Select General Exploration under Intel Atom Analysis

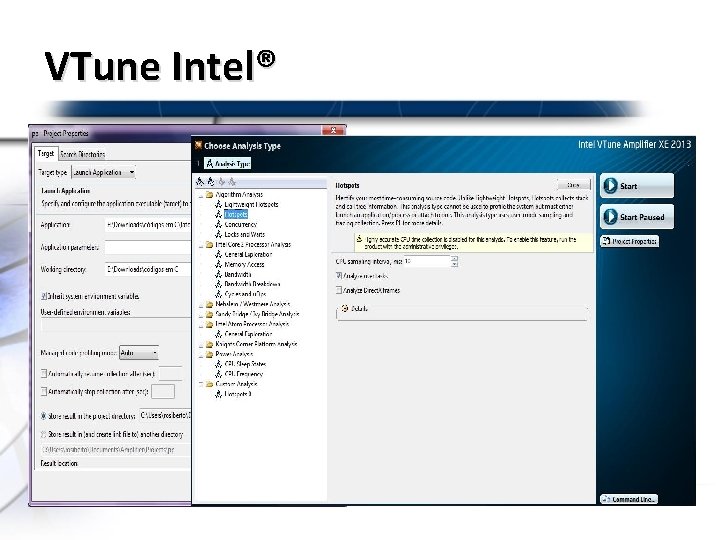[x=248, y=334]
